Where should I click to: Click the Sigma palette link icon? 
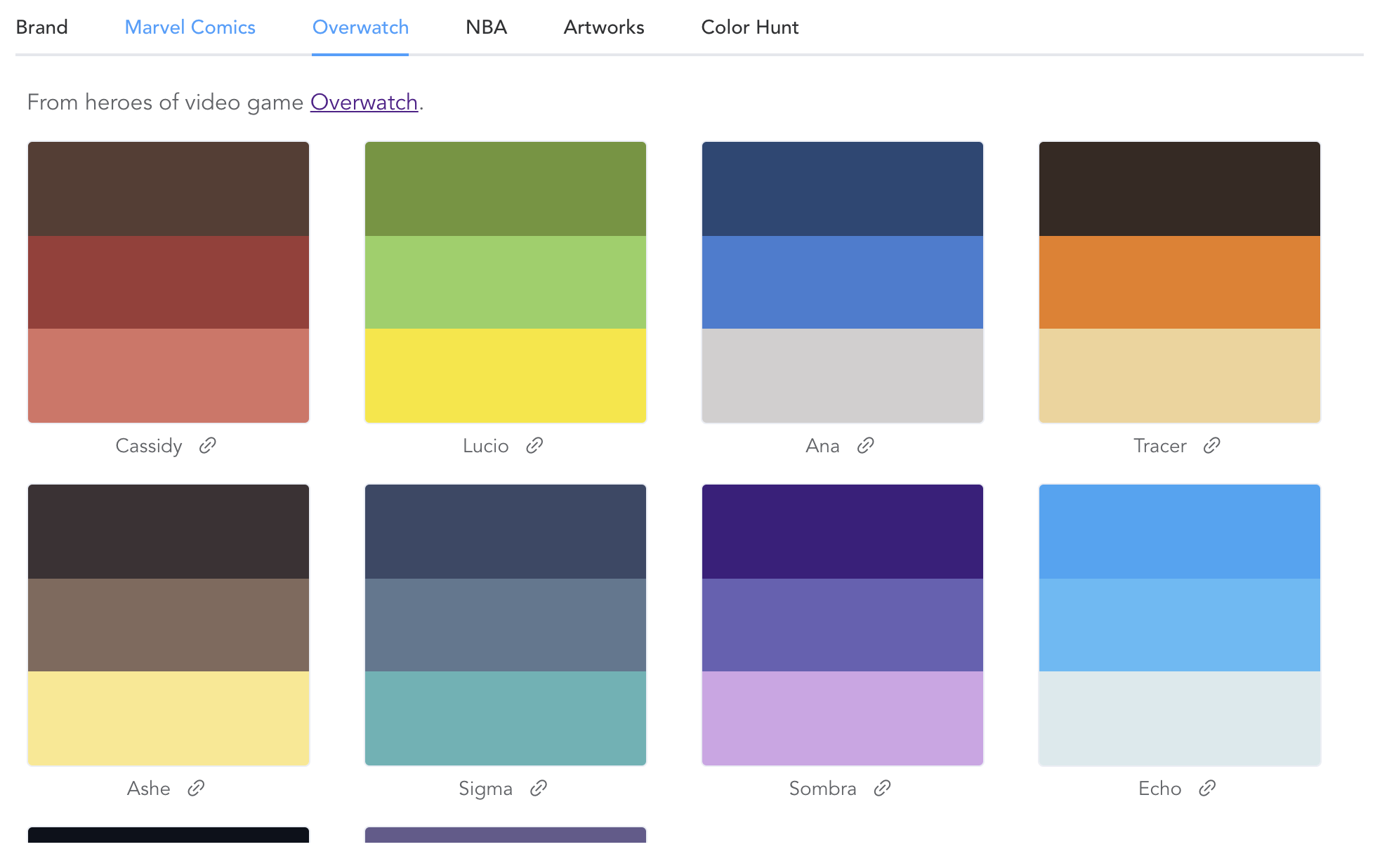(539, 788)
